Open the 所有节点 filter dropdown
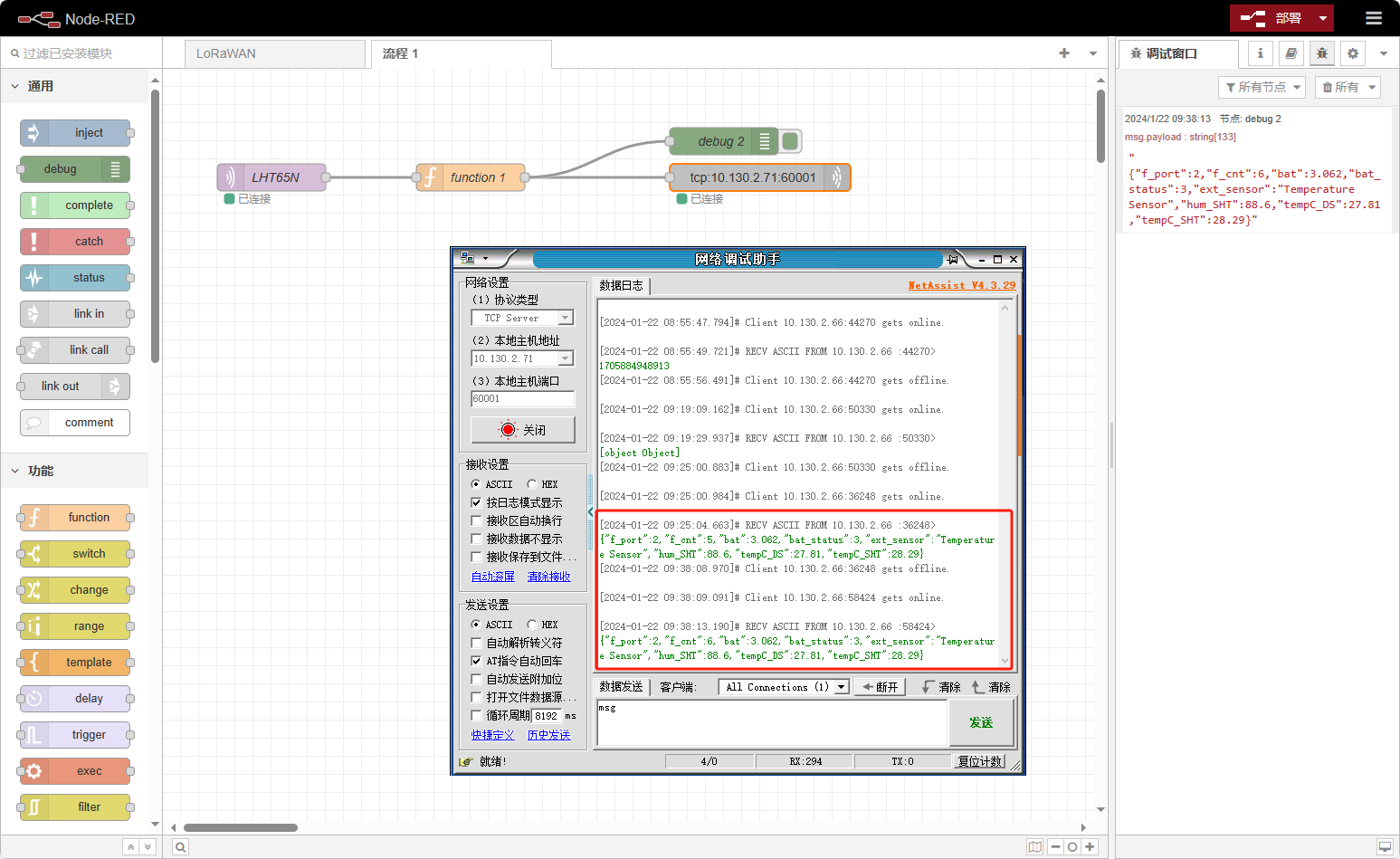Viewport: 1400px width, 859px height. (1262, 87)
